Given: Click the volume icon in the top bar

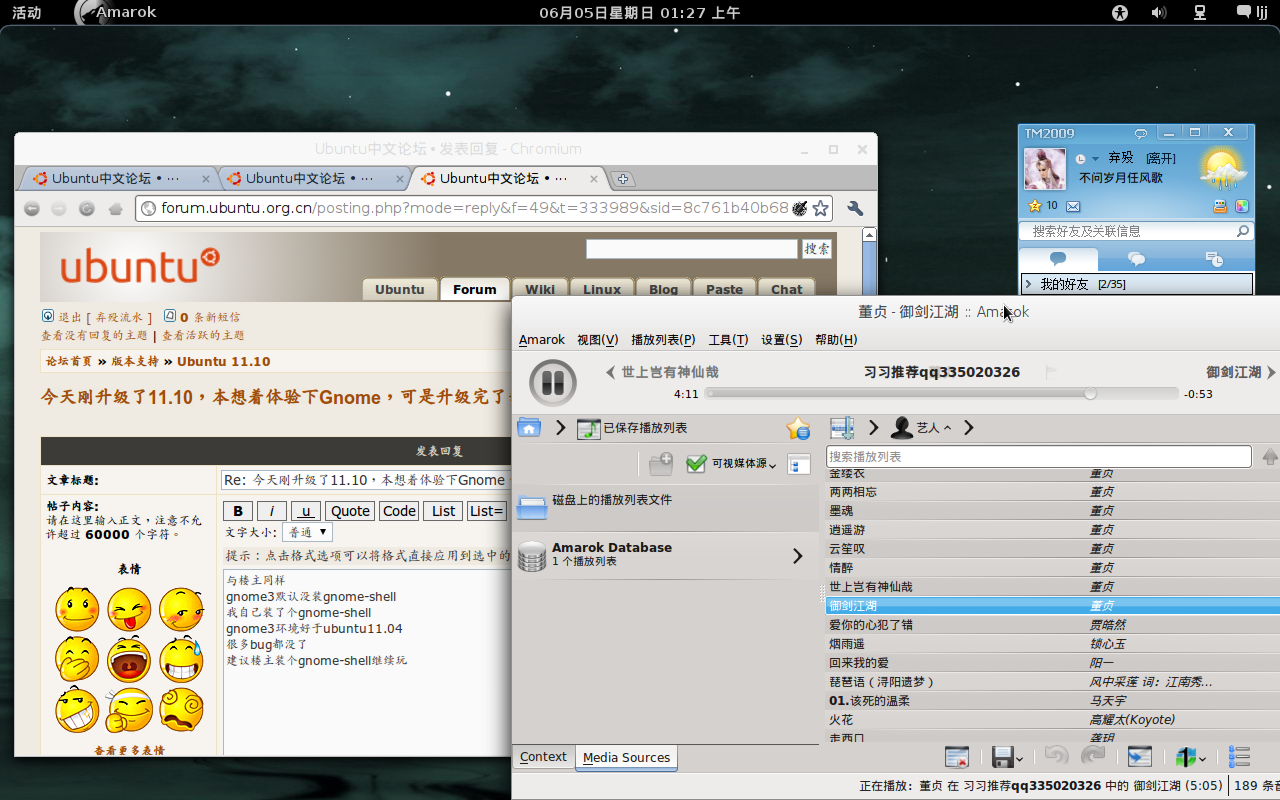Looking at the screenshot, I should click(1159, 13).
